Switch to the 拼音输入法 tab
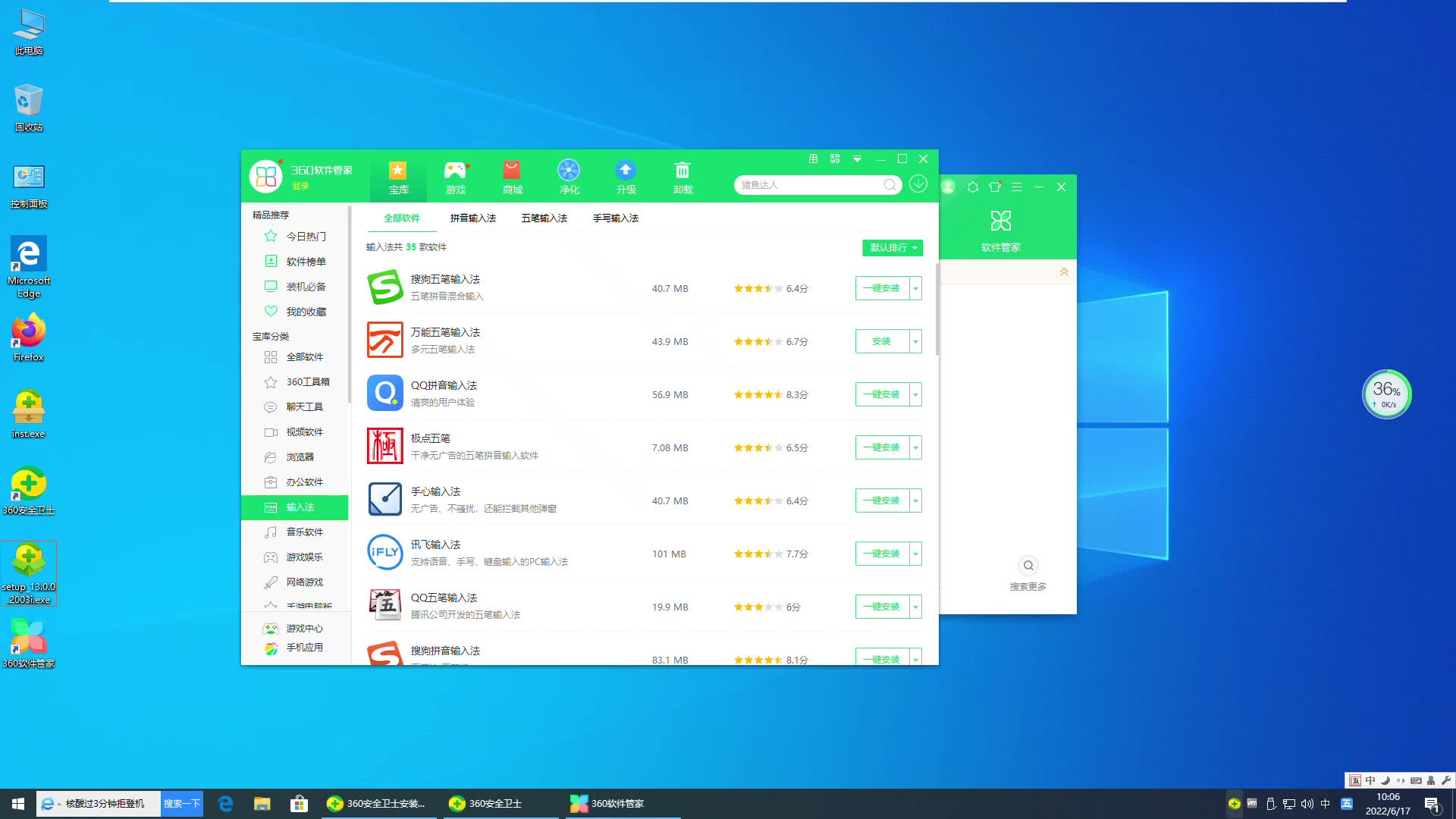 pyautogui.click(x=473, y=218)
